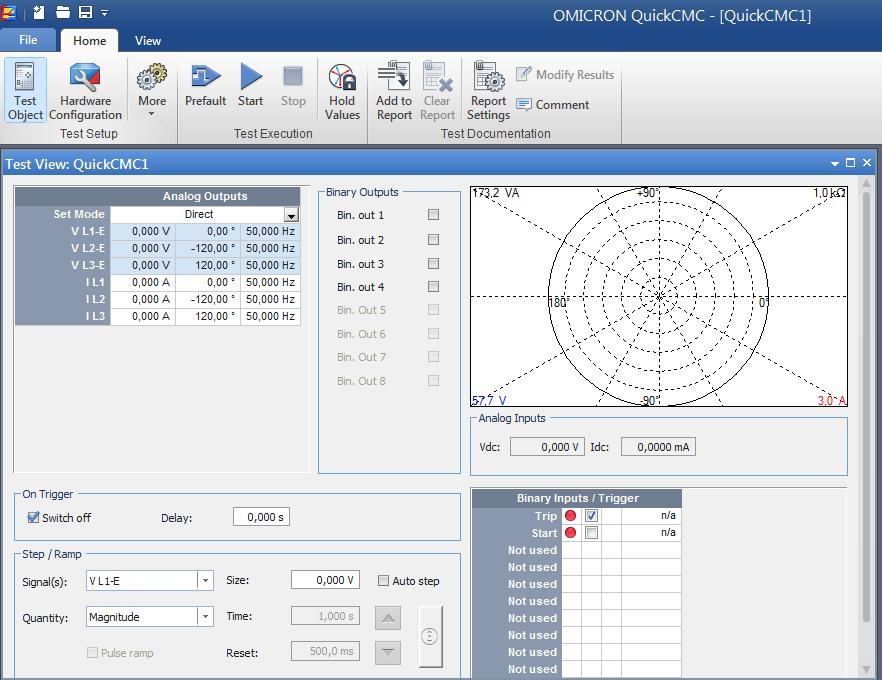Click the Vdc 0,000 V field
The width and height of the screenshot is (882, 680).
pos(547,447)
